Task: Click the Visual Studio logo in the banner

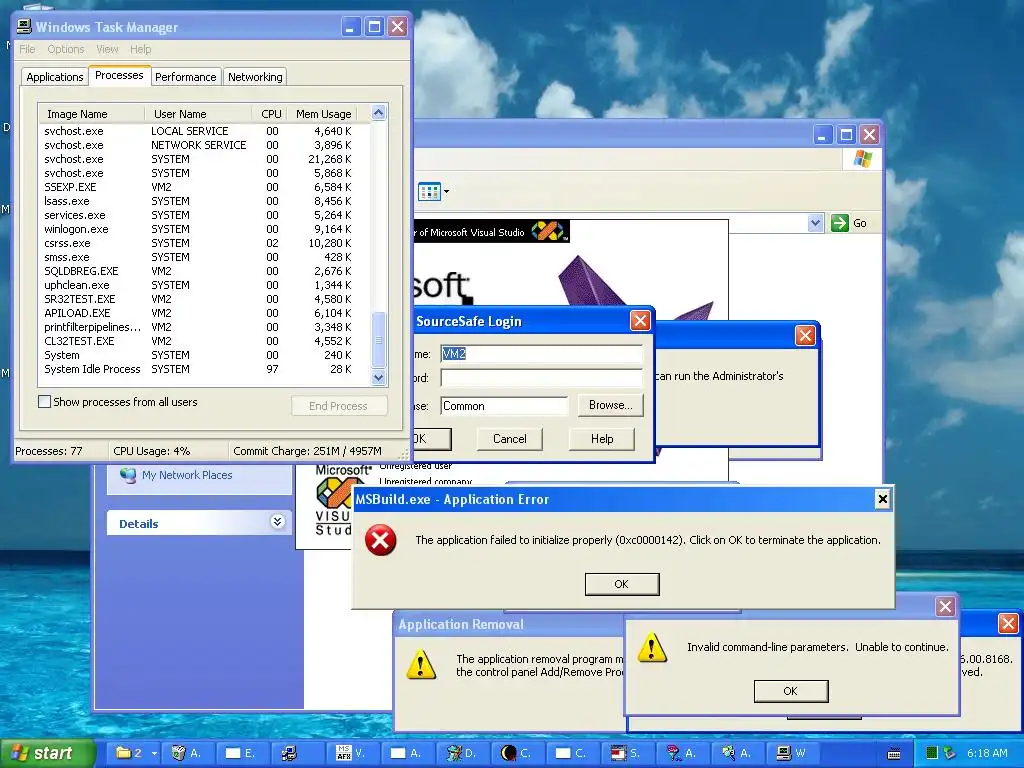Action: click(547, 231)
